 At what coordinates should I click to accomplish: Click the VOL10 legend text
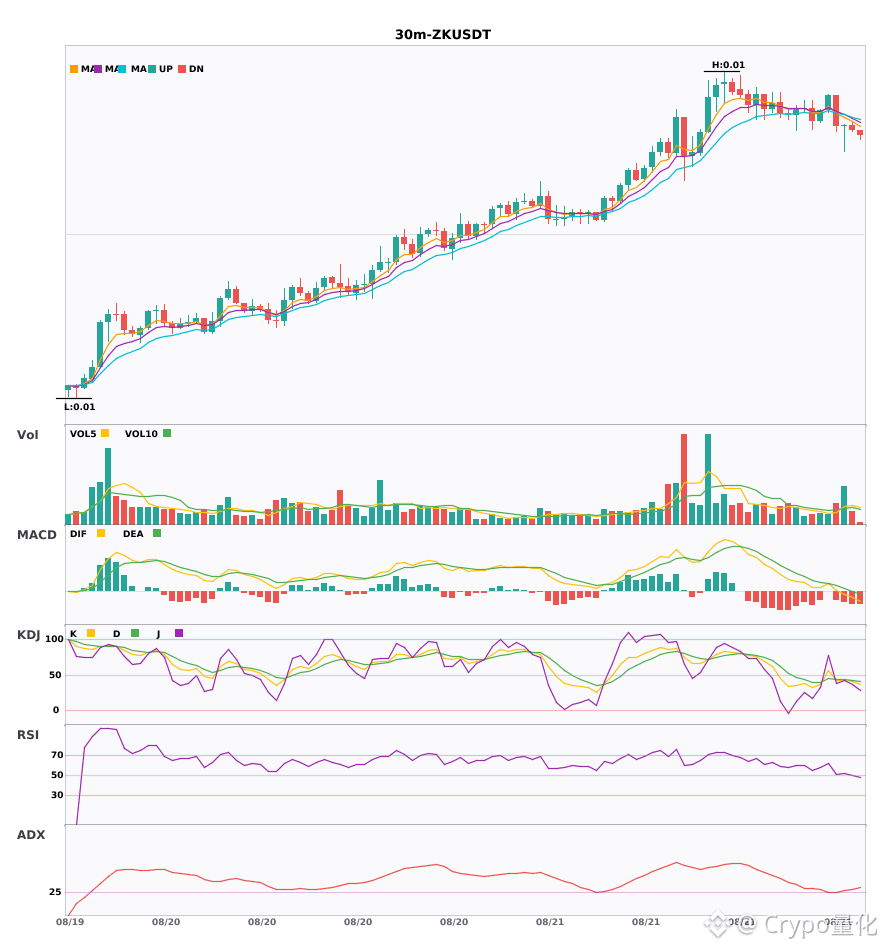[x=141, y=434]
